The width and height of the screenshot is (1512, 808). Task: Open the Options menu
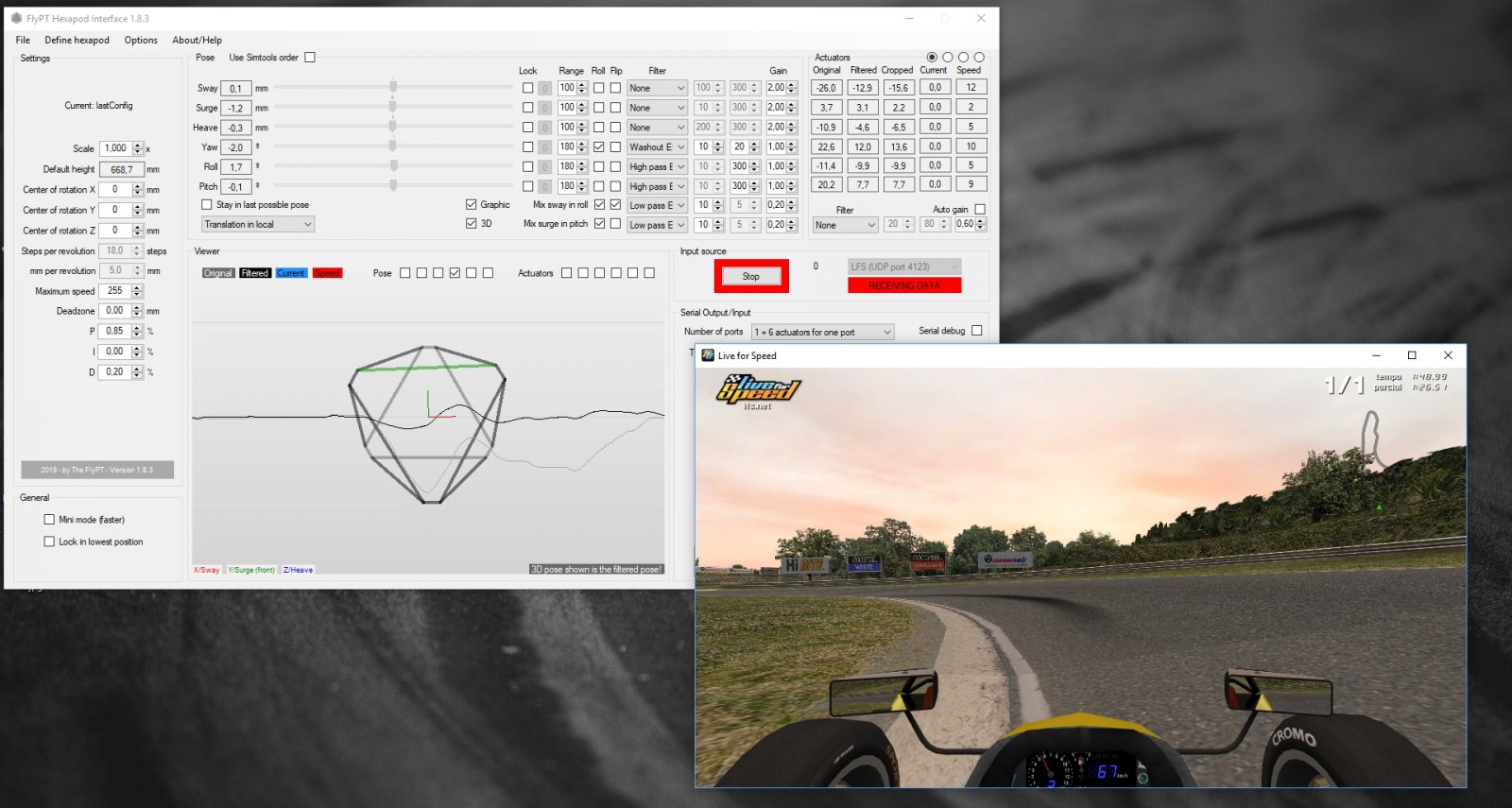coord(141,40)
